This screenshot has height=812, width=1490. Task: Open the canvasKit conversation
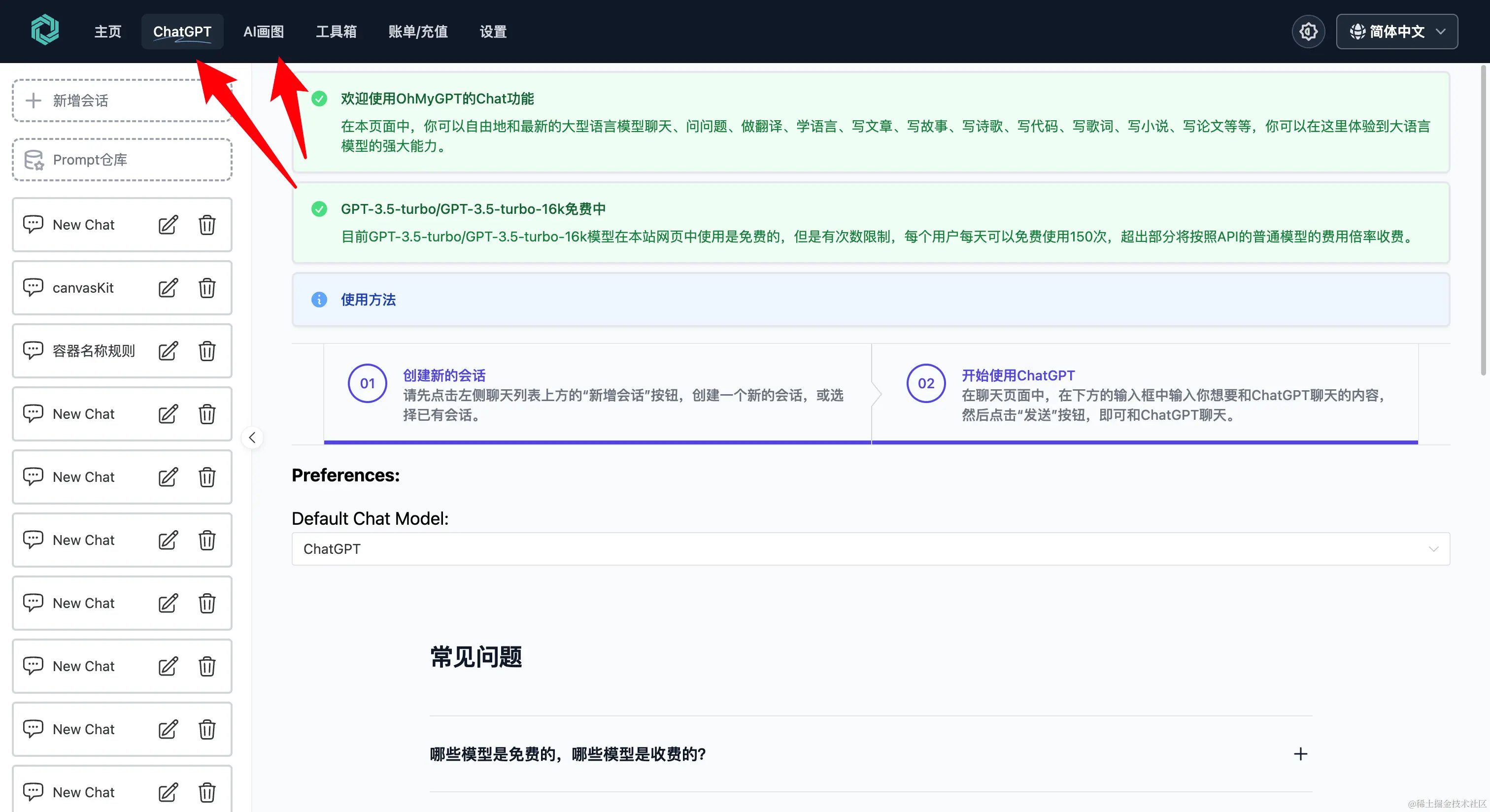pos(122,288)
